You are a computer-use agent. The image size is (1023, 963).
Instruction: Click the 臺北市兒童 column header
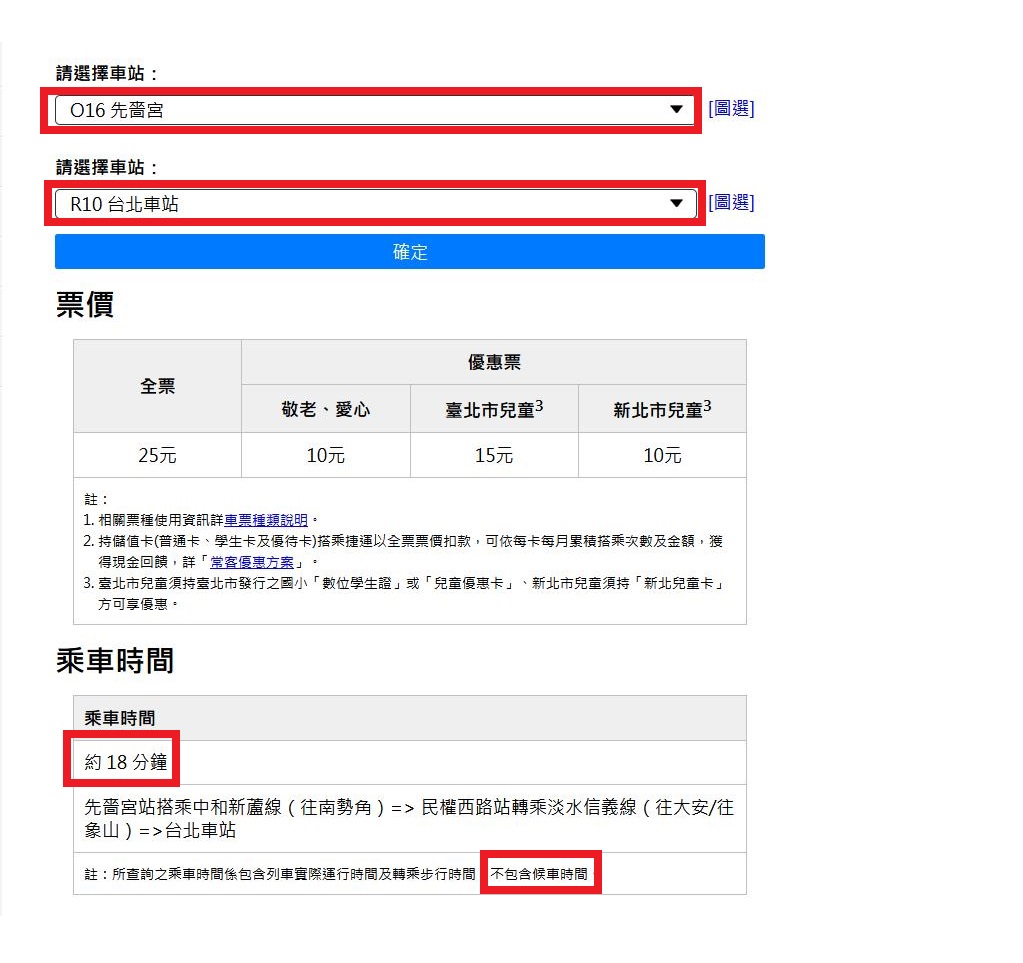coord(494,409)
